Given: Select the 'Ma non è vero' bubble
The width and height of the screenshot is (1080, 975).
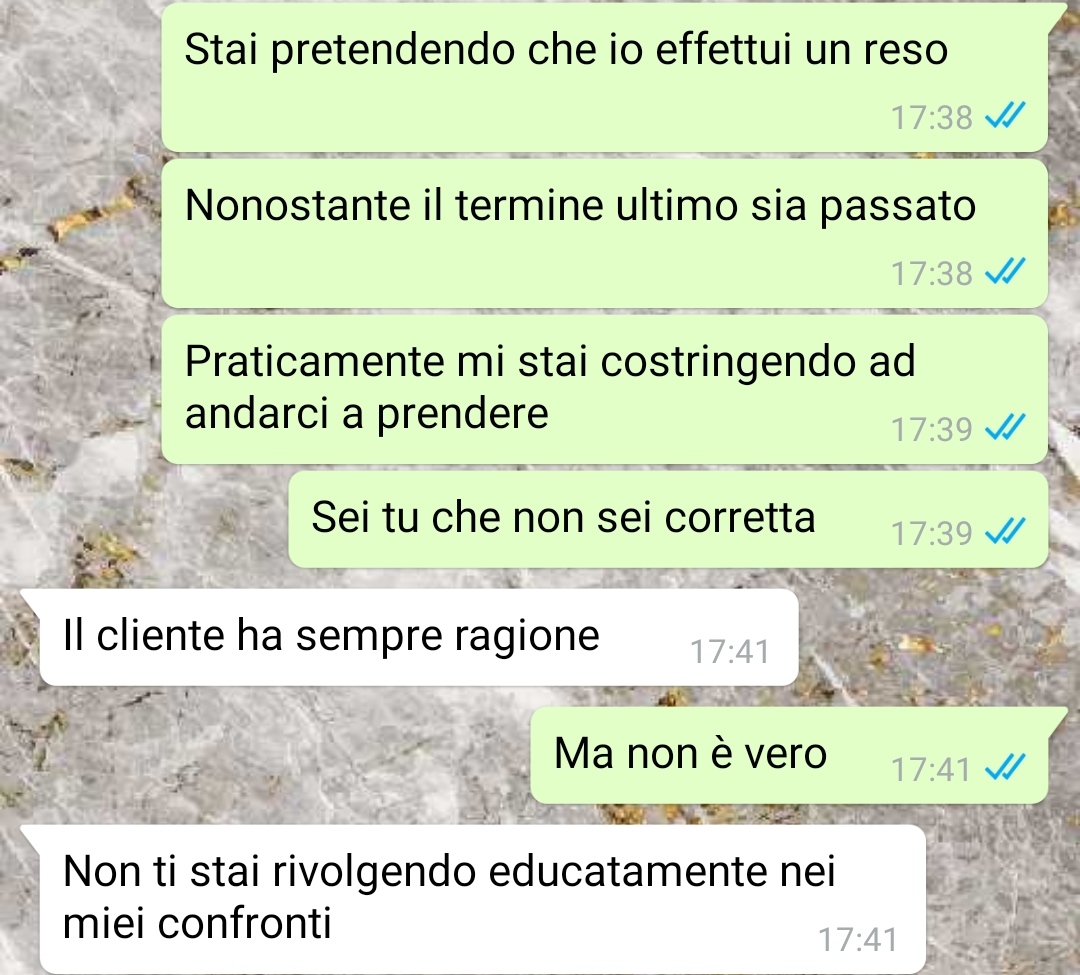Looking at the screenshot, I should pos(789,755).
